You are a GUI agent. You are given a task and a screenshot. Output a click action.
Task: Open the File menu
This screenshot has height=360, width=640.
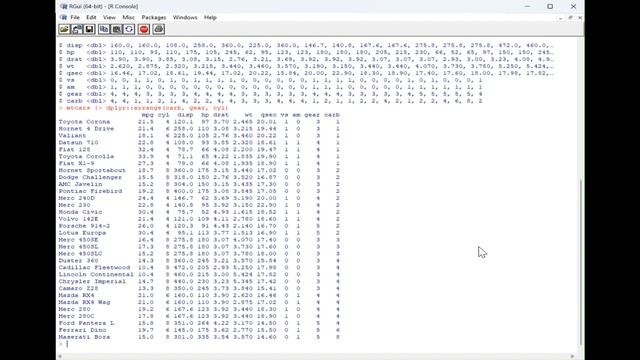75,18
